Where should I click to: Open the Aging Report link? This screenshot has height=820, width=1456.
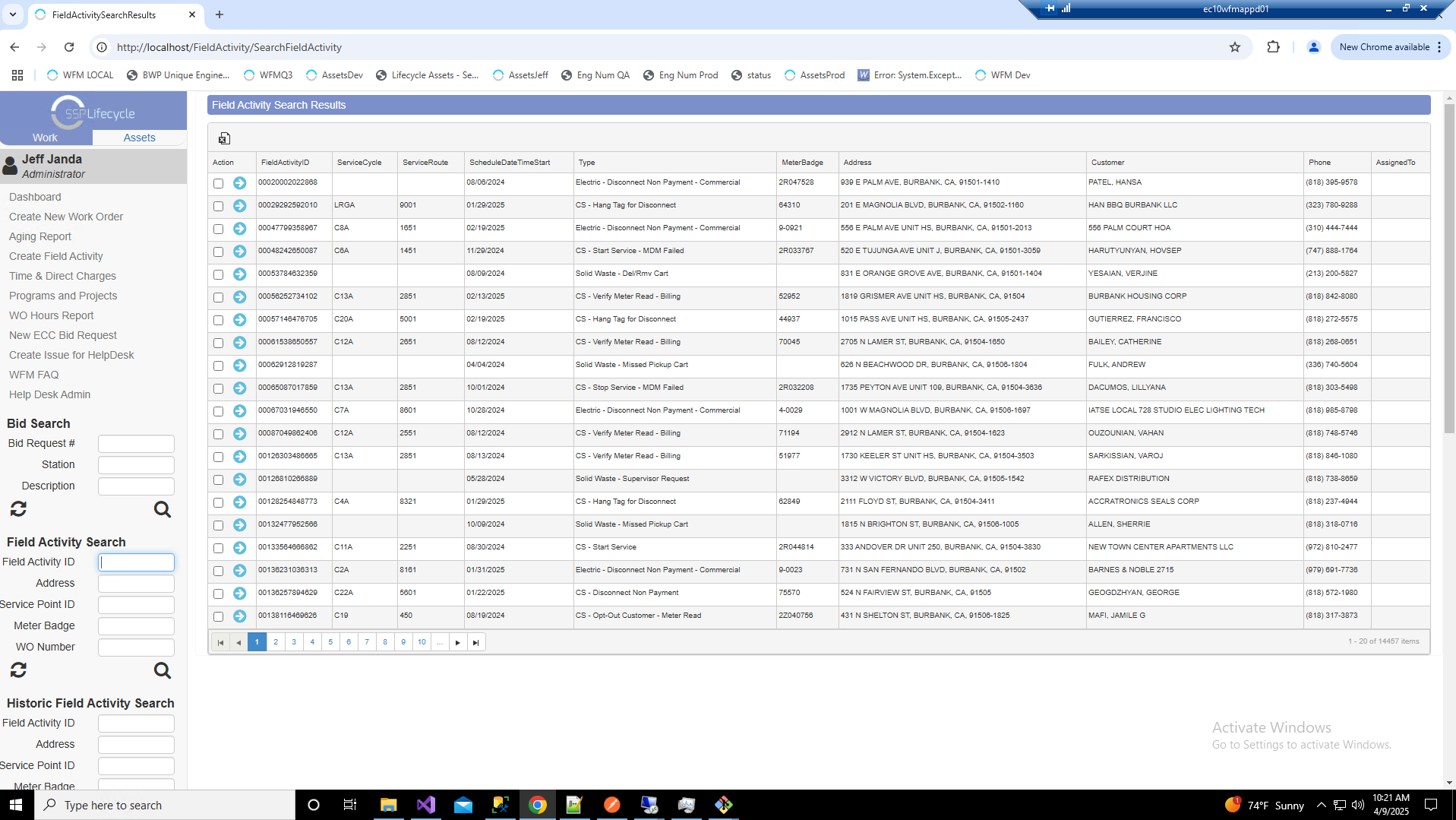40,236
